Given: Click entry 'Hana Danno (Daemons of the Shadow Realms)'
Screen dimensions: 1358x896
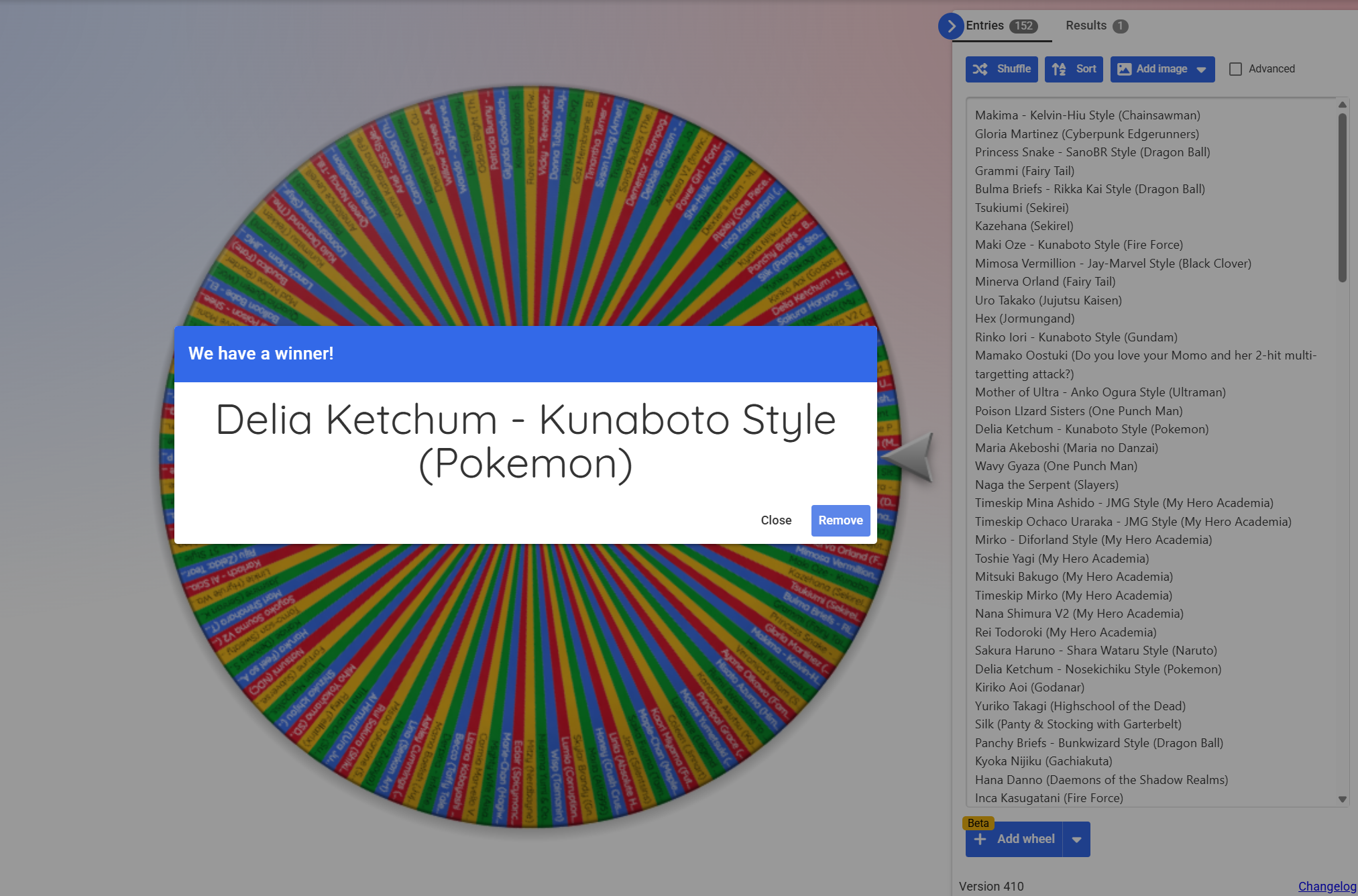Looking at the screenshot, I should [1102, 780].
